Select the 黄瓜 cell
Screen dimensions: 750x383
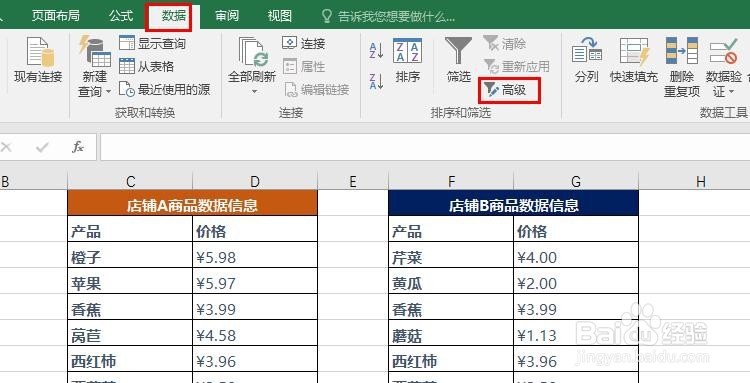451,281
